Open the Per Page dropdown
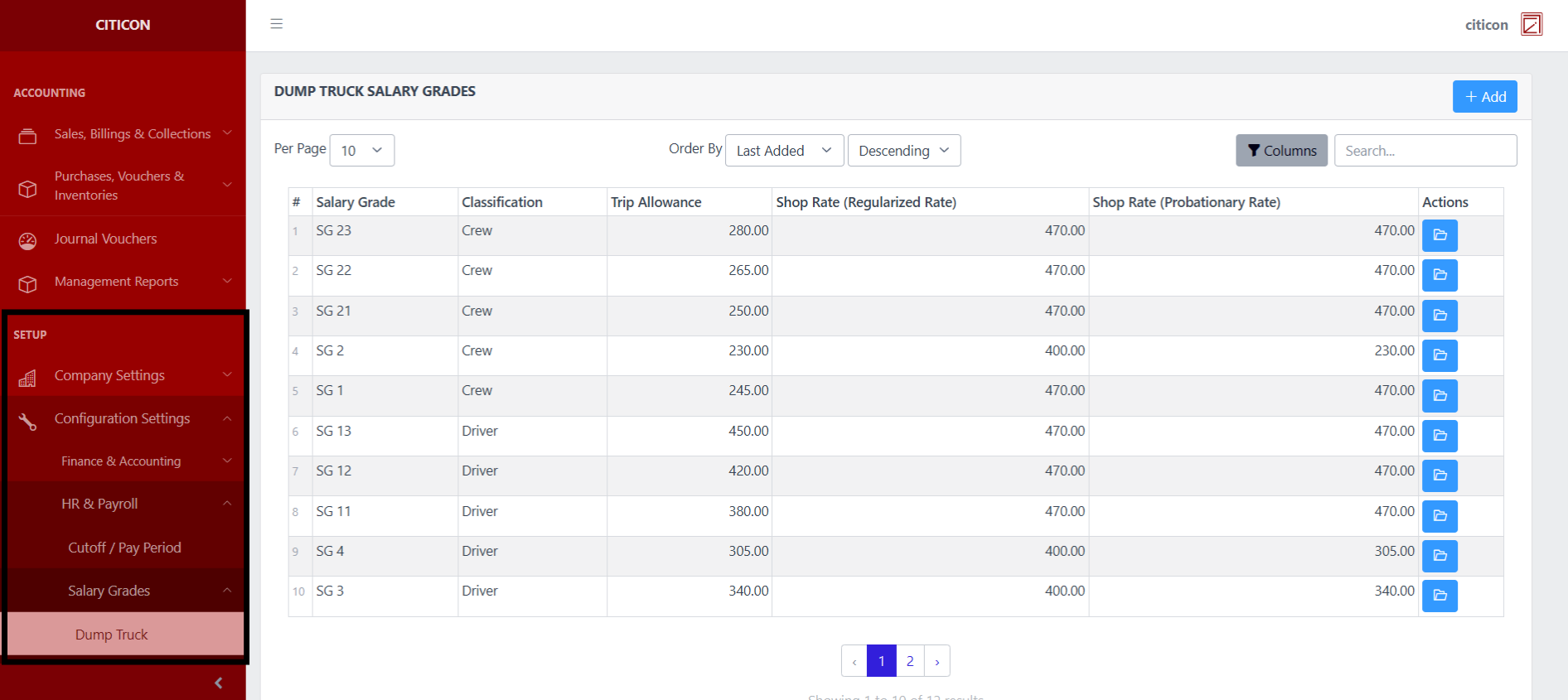1568x700 pixels. coord(362,151)
